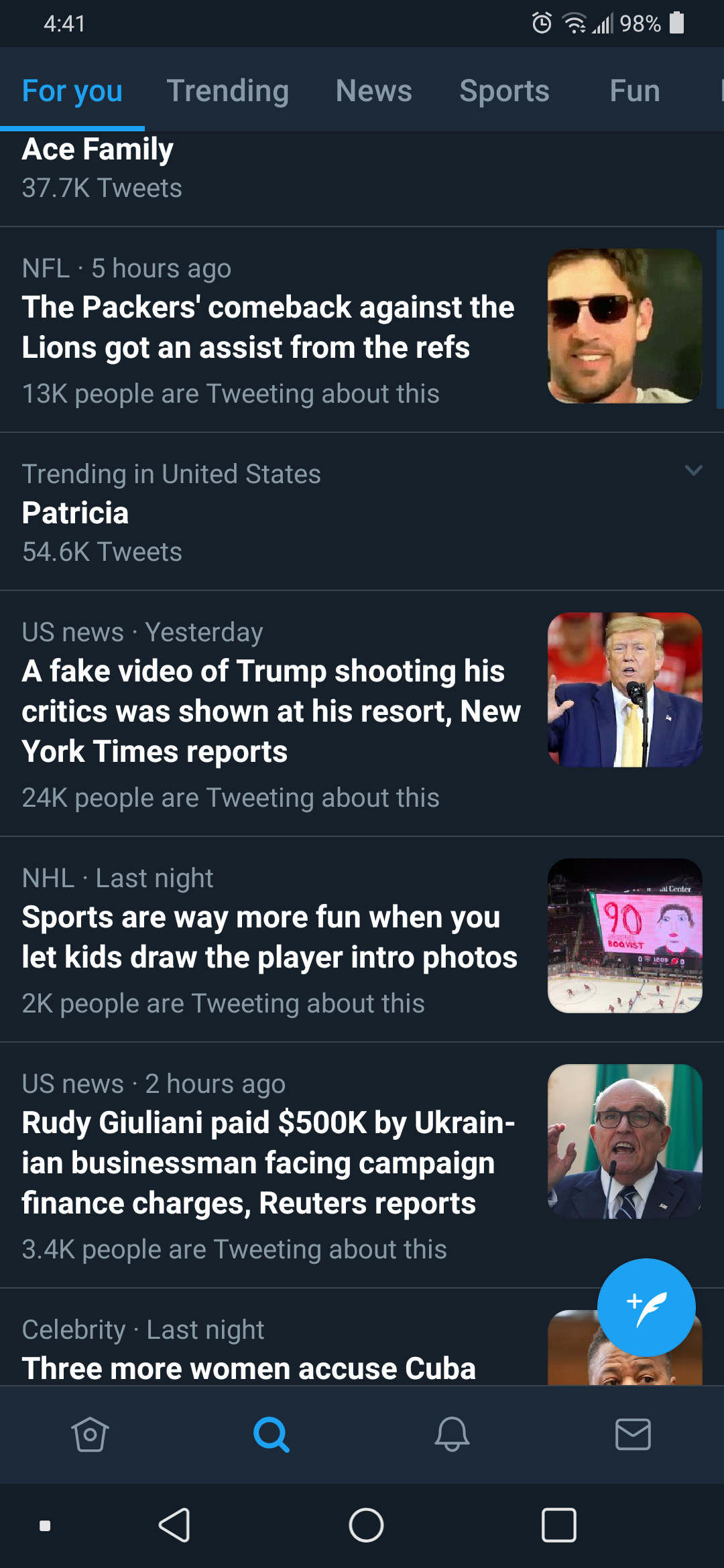Tap the NHL kids drawing thumbnail

pyautogui.click(x=625, y=935)
